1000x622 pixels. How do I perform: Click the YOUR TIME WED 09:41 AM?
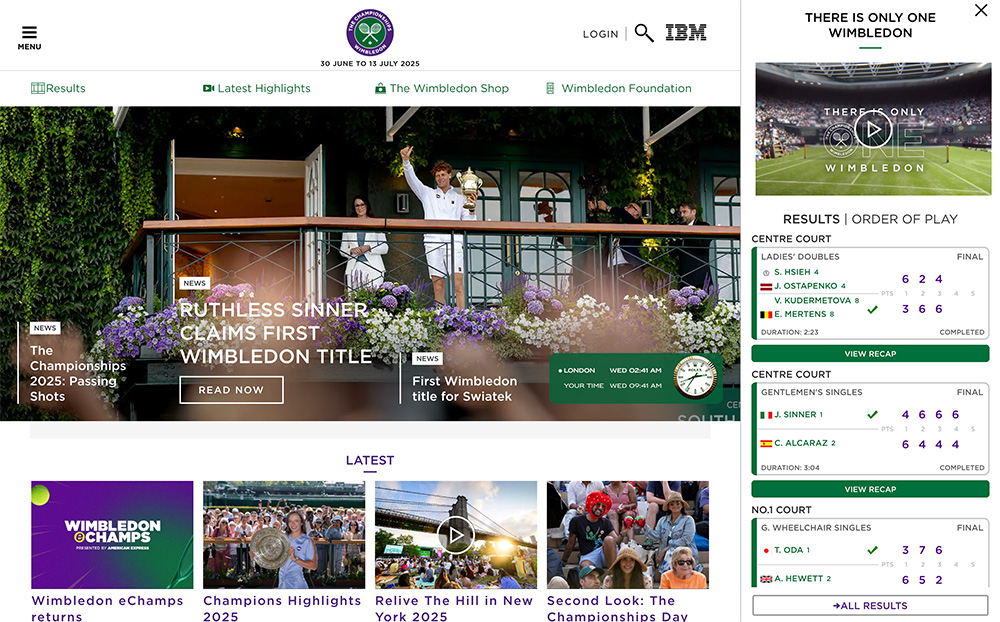612,385
